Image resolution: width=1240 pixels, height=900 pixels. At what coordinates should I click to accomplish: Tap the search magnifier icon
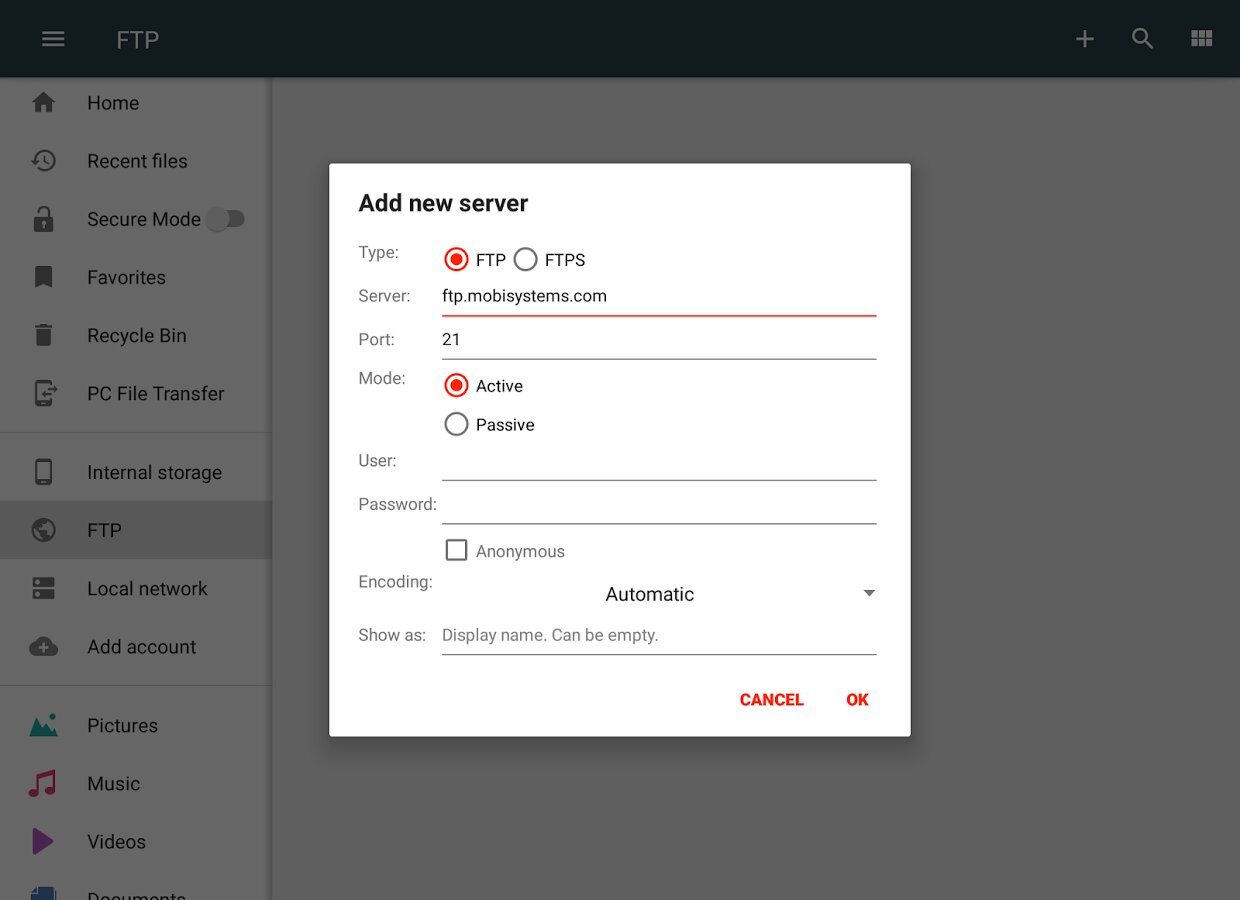pyautogui.click(x=1143, y=39)
